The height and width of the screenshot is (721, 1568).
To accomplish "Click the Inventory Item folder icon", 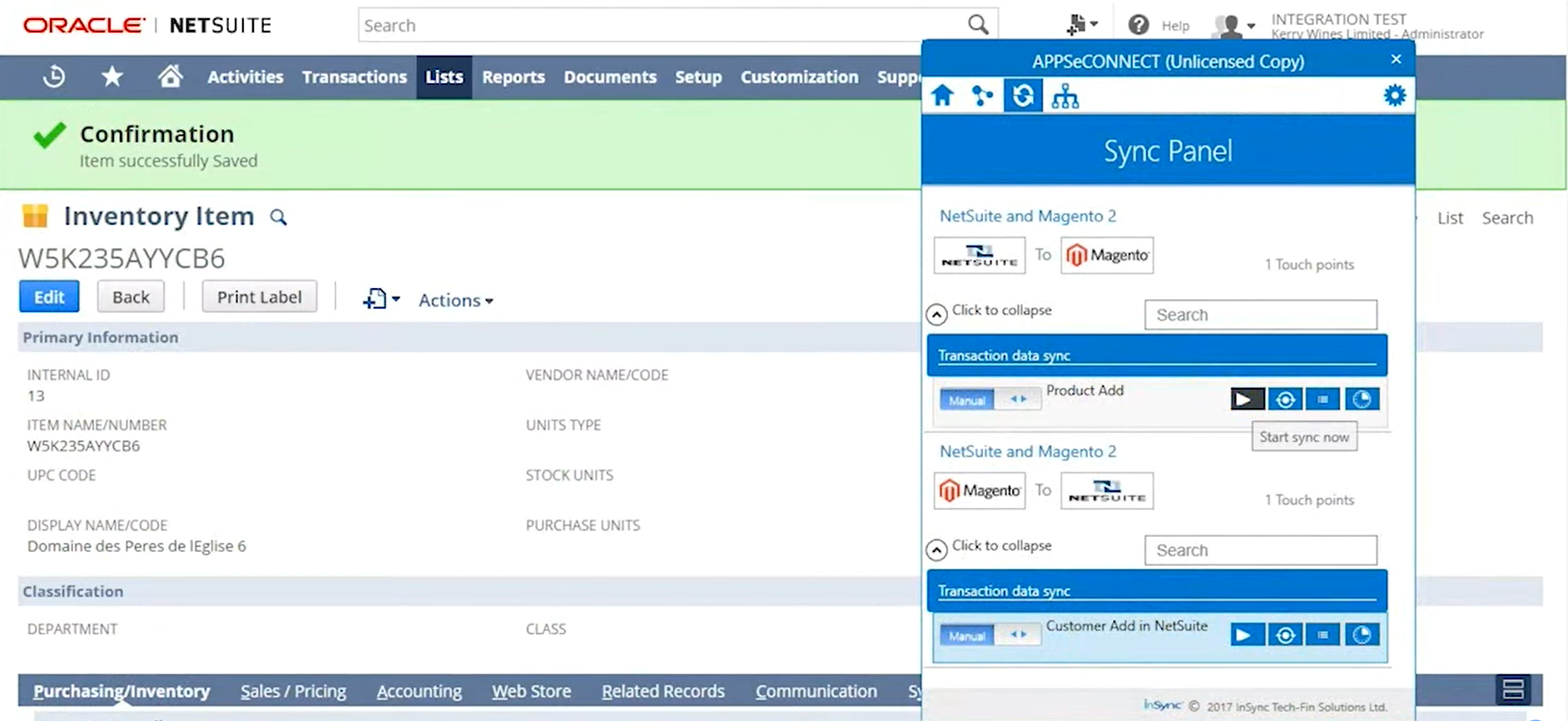I will (35, 216).
